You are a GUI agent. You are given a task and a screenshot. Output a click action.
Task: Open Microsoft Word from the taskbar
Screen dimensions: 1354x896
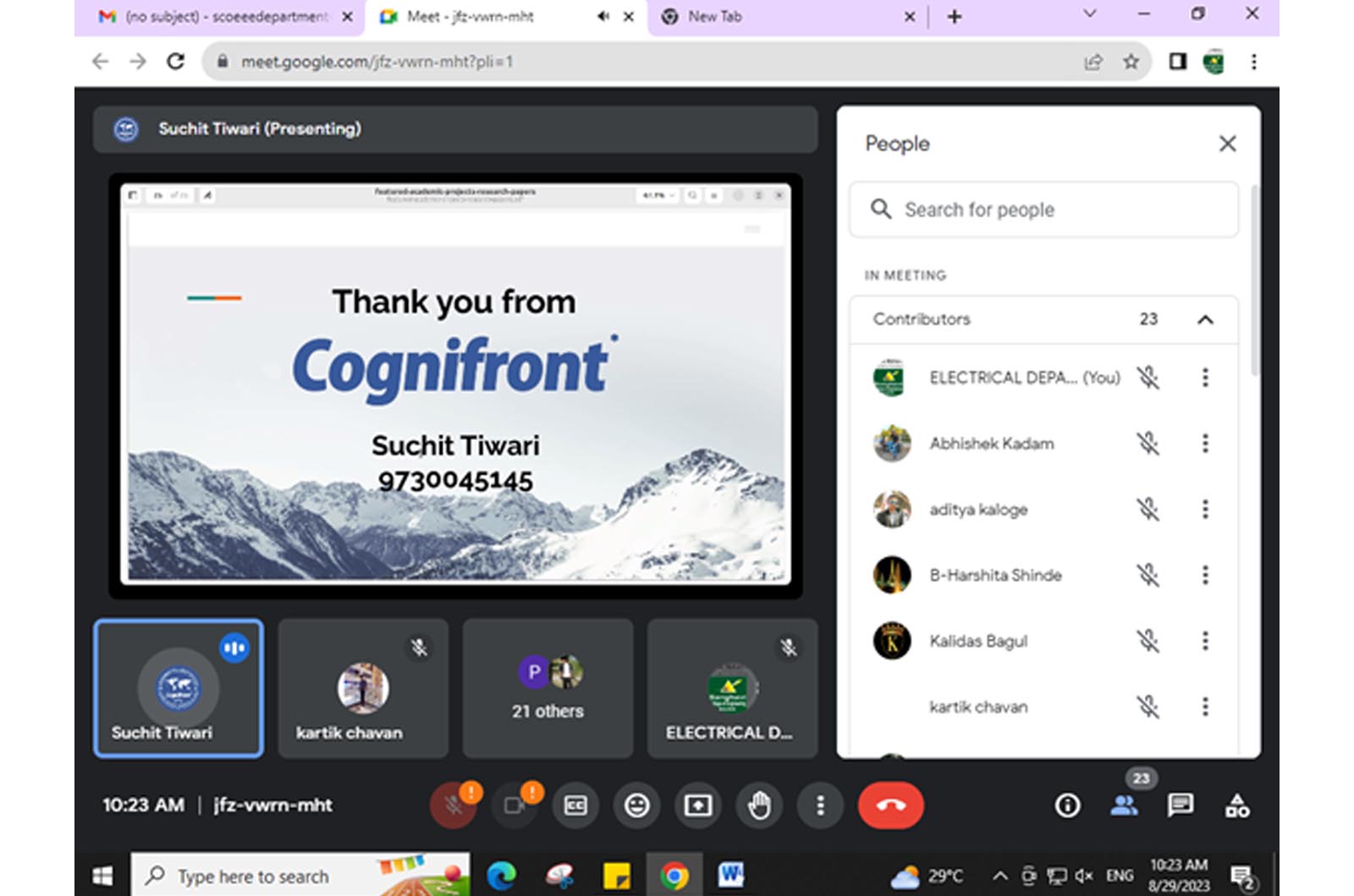pos(730,876)
